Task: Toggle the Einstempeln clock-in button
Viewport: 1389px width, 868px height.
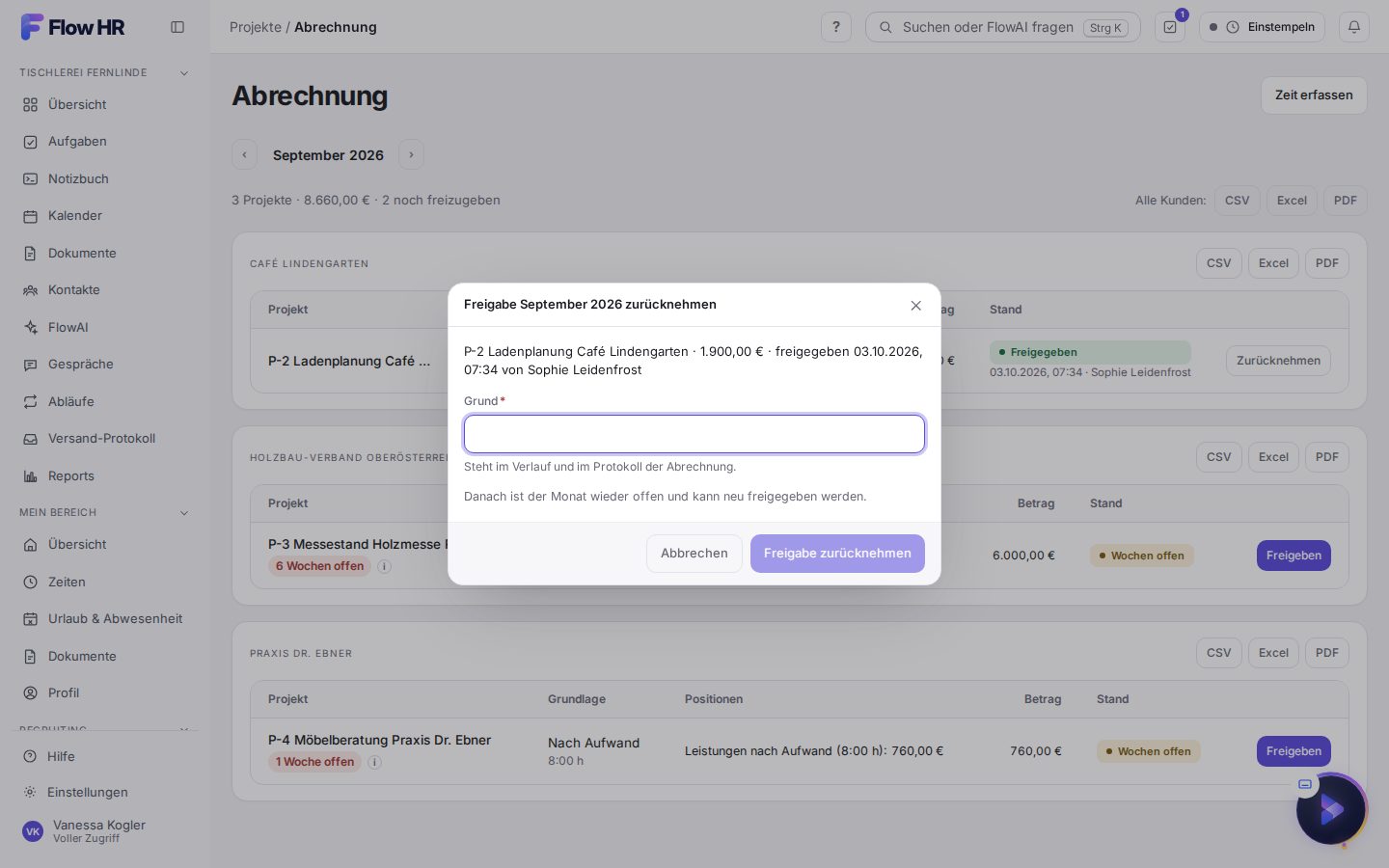Action: [1262, 27]
